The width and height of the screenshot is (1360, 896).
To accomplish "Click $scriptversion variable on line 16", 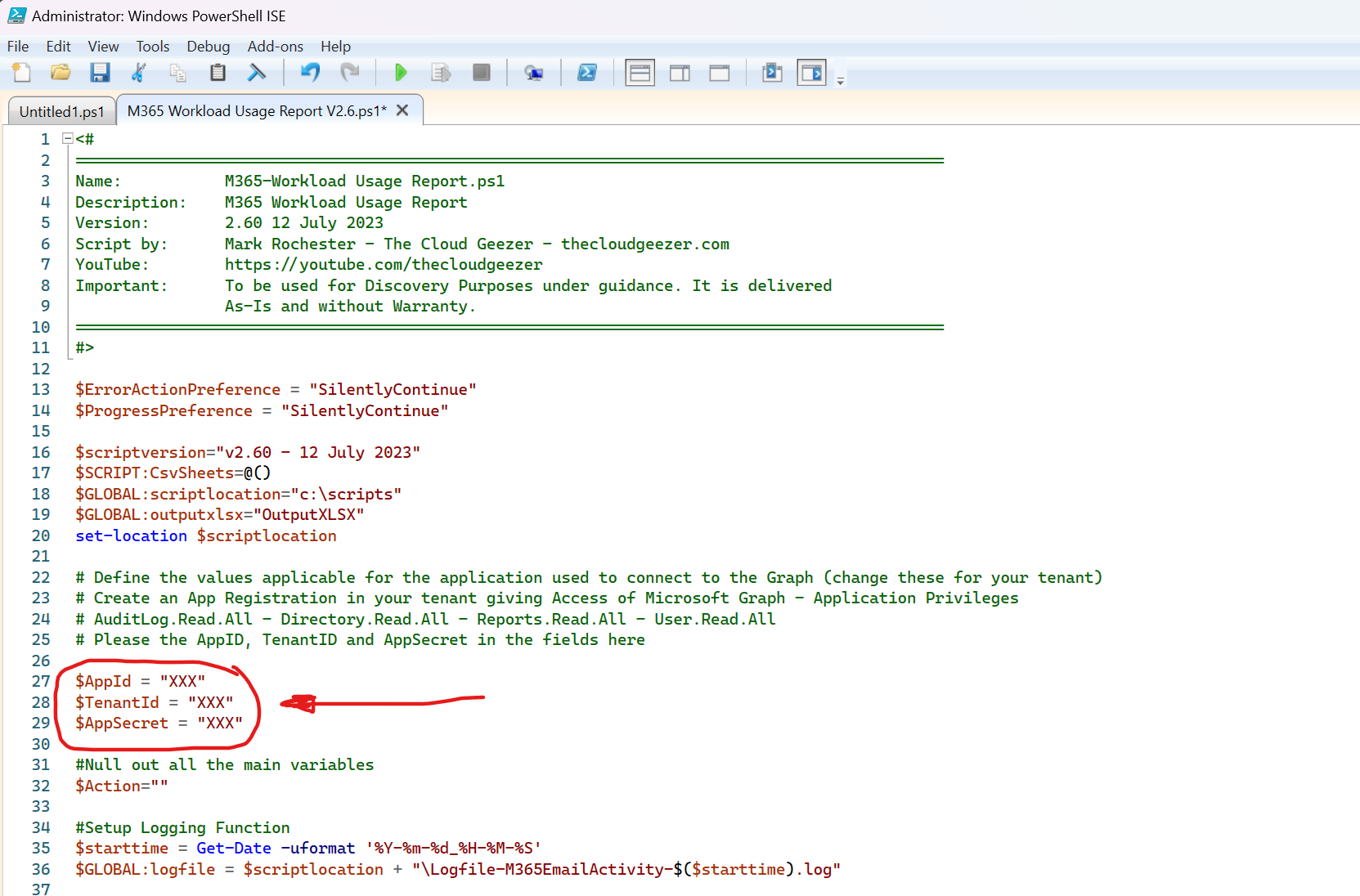I will point(141,452).
